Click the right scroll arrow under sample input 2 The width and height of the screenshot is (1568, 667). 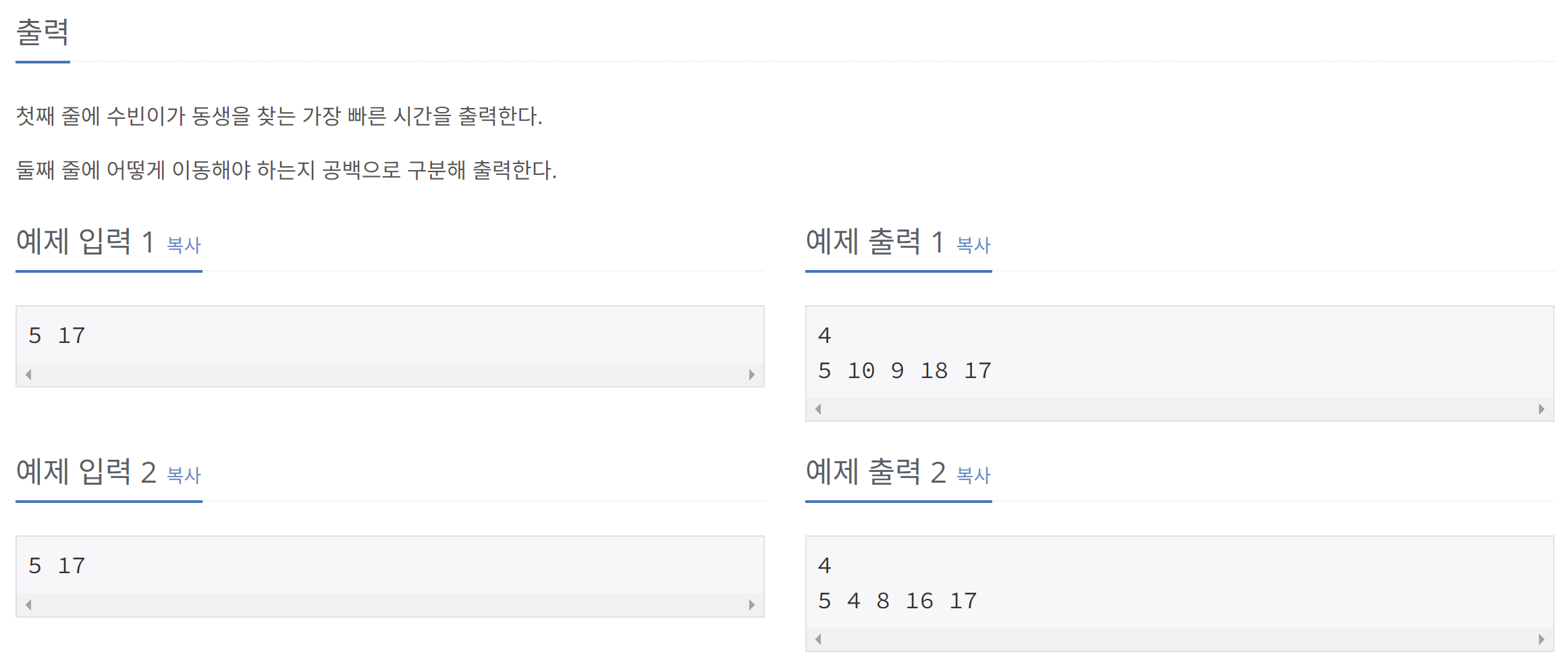(x=751, y=604)
